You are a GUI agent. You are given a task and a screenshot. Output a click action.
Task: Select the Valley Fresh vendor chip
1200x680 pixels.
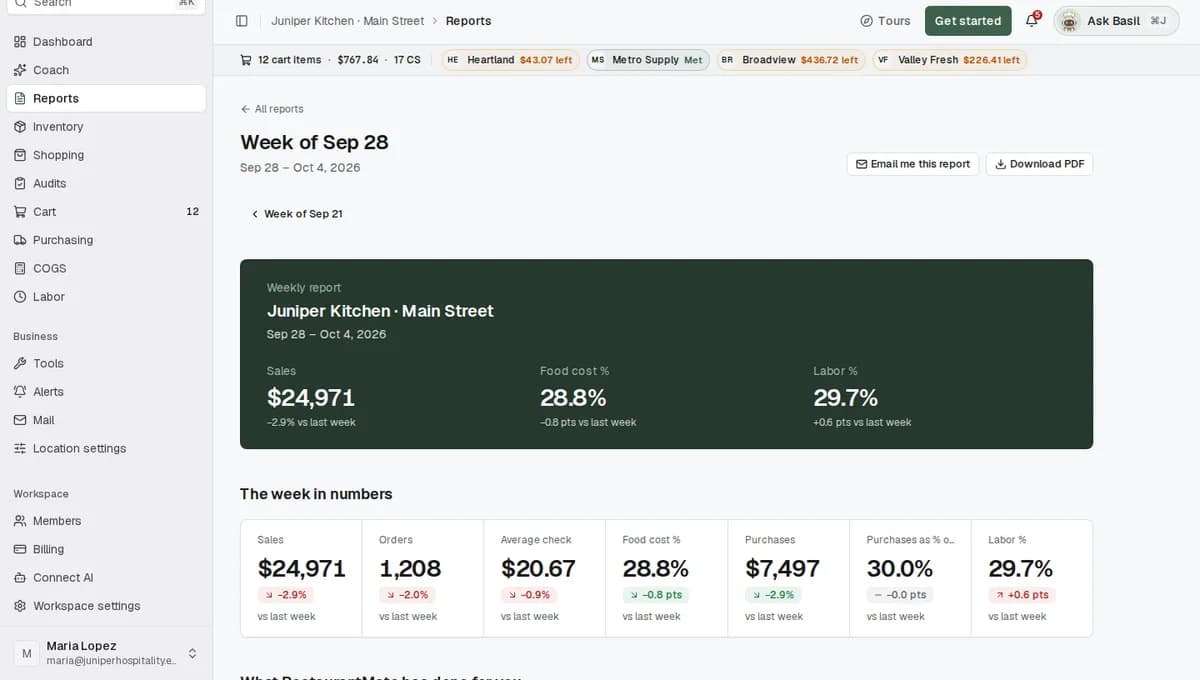[x=949, y=60]
